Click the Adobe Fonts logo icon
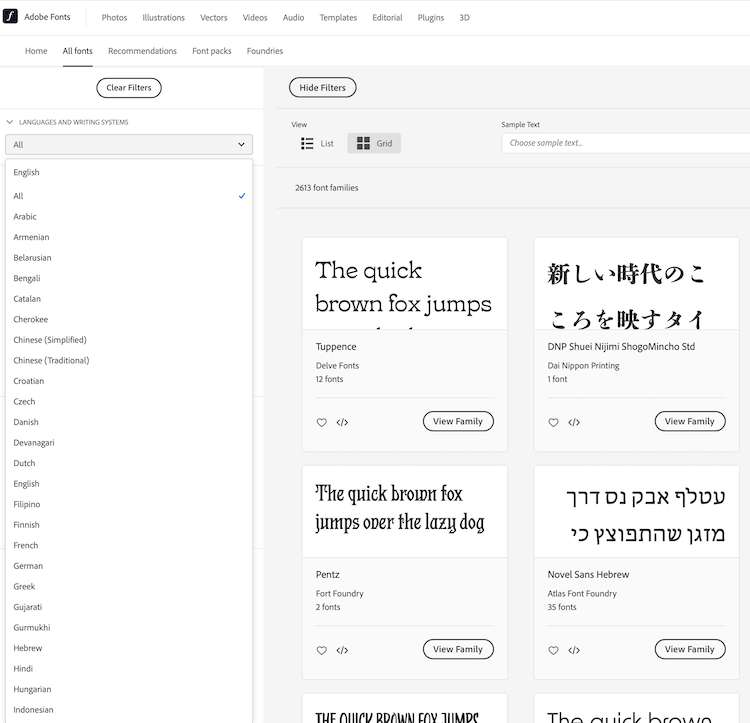The image size is (750, 723). 10,16
